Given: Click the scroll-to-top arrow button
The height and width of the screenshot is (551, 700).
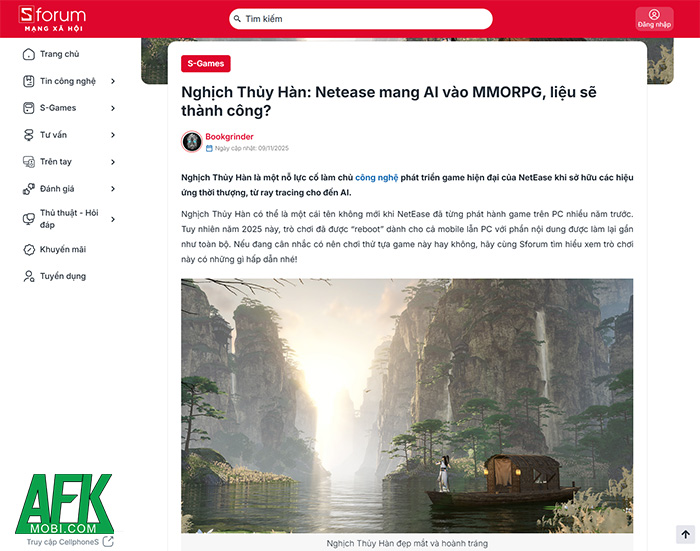Looking at the screenshot, I should 685,534.
